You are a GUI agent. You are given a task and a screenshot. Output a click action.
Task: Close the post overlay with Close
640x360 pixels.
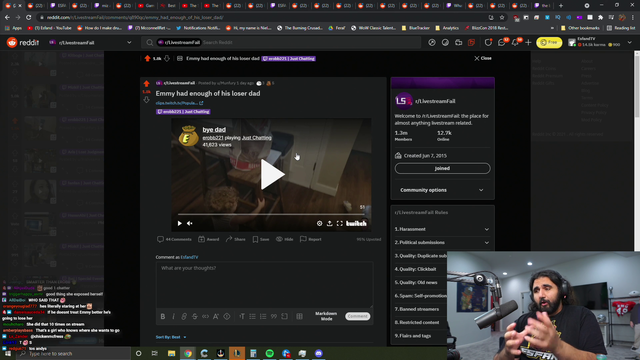point(482,58)
